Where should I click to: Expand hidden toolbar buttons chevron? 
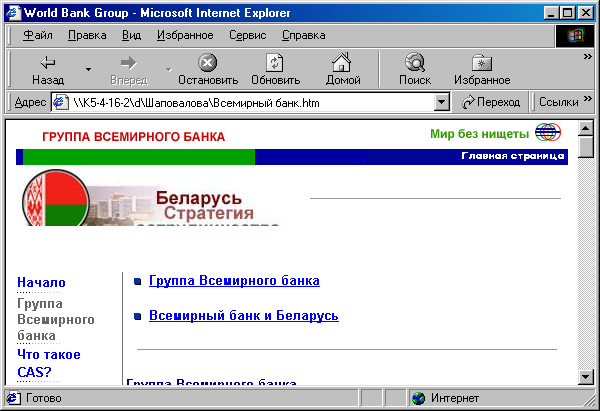587,57
